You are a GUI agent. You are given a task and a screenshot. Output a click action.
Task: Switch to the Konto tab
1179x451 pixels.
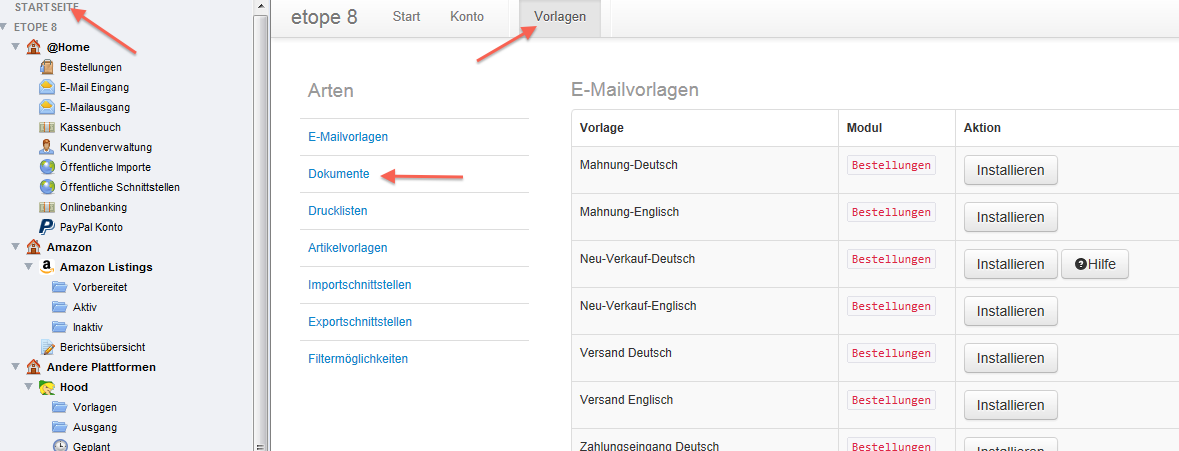pos(467,17)
